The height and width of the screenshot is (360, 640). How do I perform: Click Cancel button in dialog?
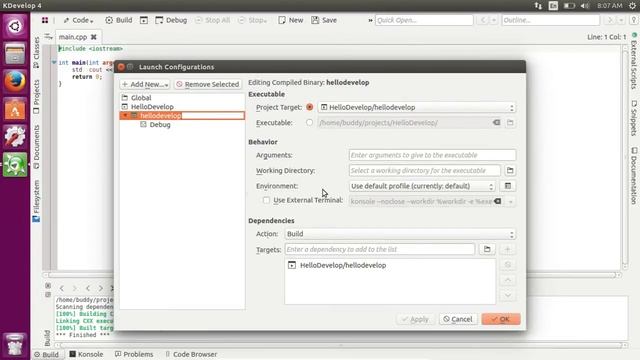[458, 319]
